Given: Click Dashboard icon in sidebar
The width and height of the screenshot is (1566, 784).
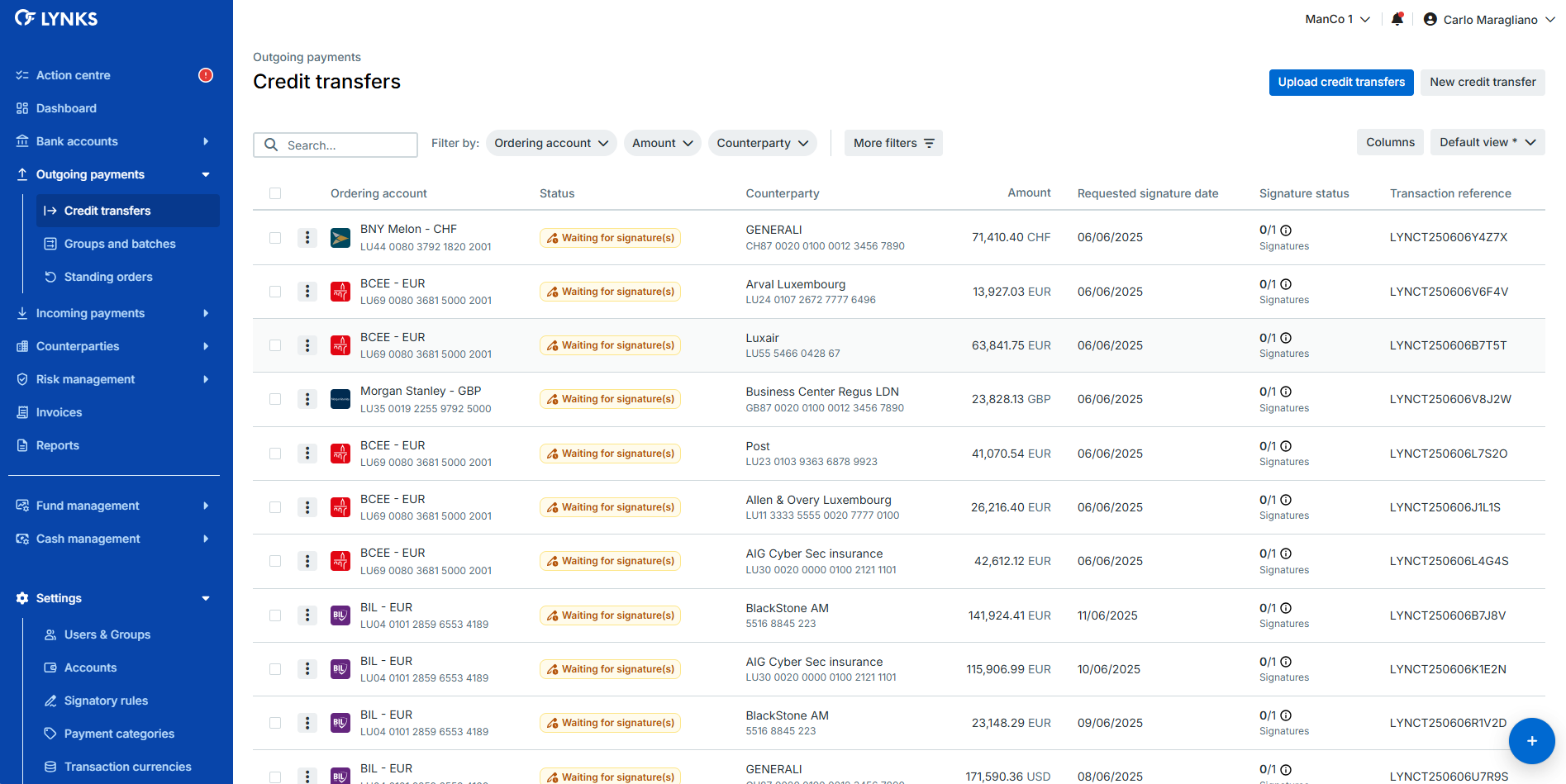Looking at the screenshot, I should 22,108.
